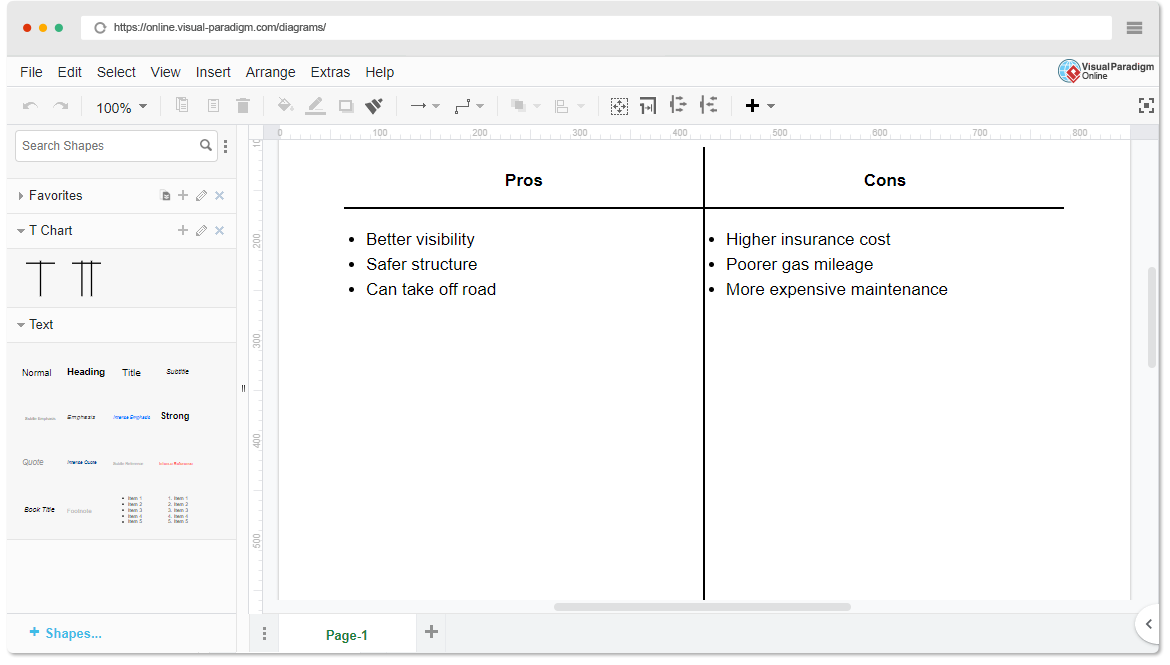Select the Strong text style
Image resolution: width=1170 pixels, height=665 pixels.
point(175,416)
